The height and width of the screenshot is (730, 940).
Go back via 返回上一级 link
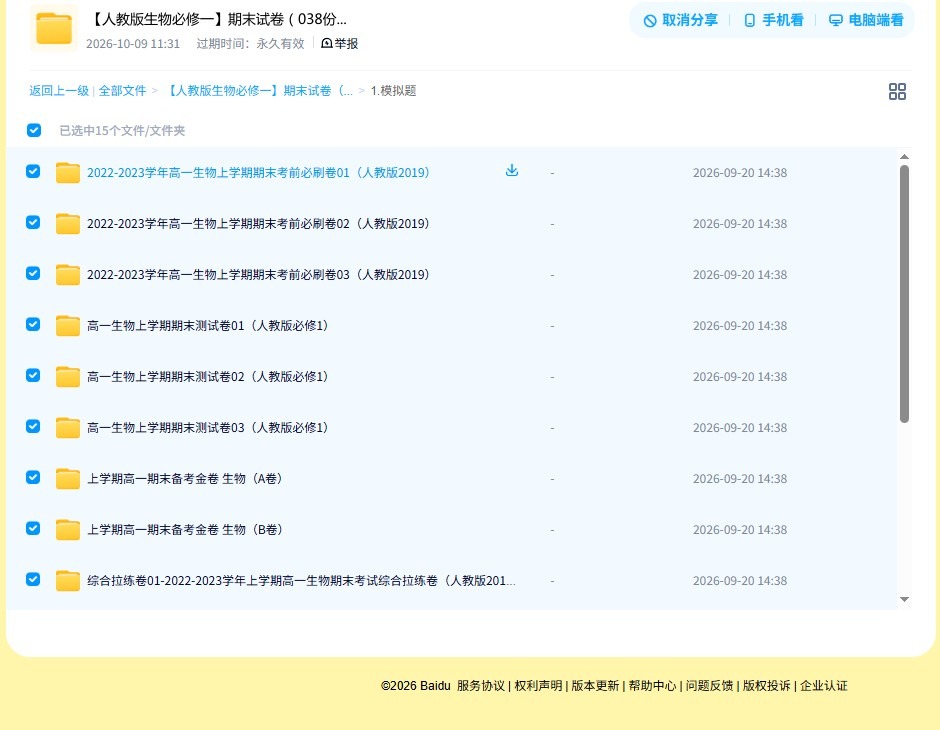click(x=59, y=91)
